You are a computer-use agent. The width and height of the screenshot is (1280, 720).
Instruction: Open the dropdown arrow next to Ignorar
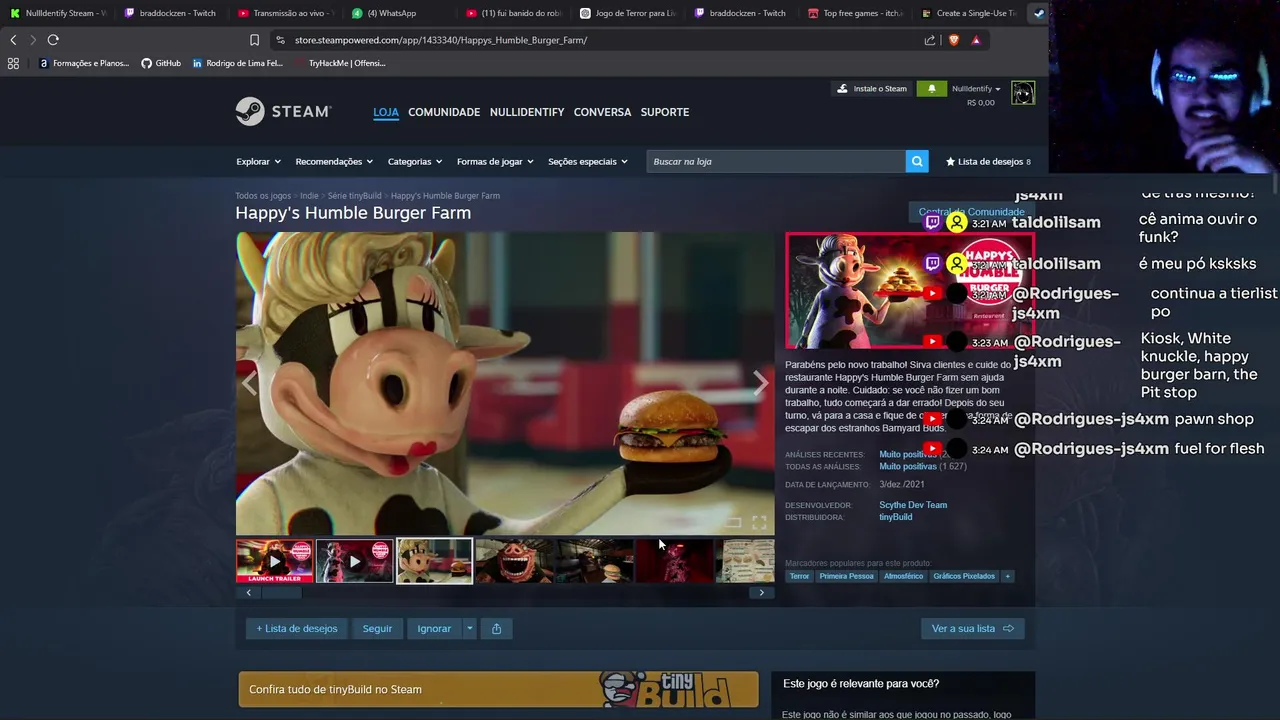(469, 628)
